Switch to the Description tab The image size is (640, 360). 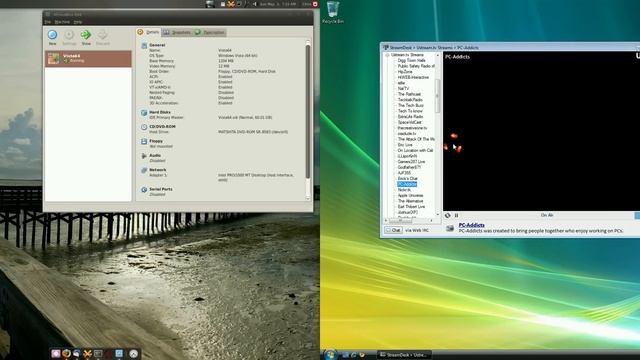pos(210,32)
